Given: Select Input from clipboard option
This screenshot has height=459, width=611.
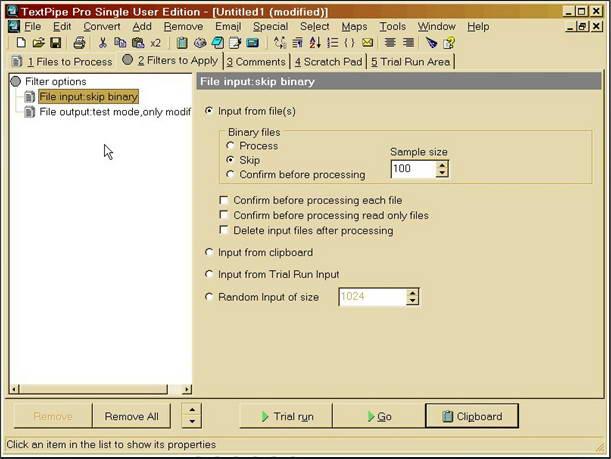Looking at the screenshot, I should (x=209, y=252).
